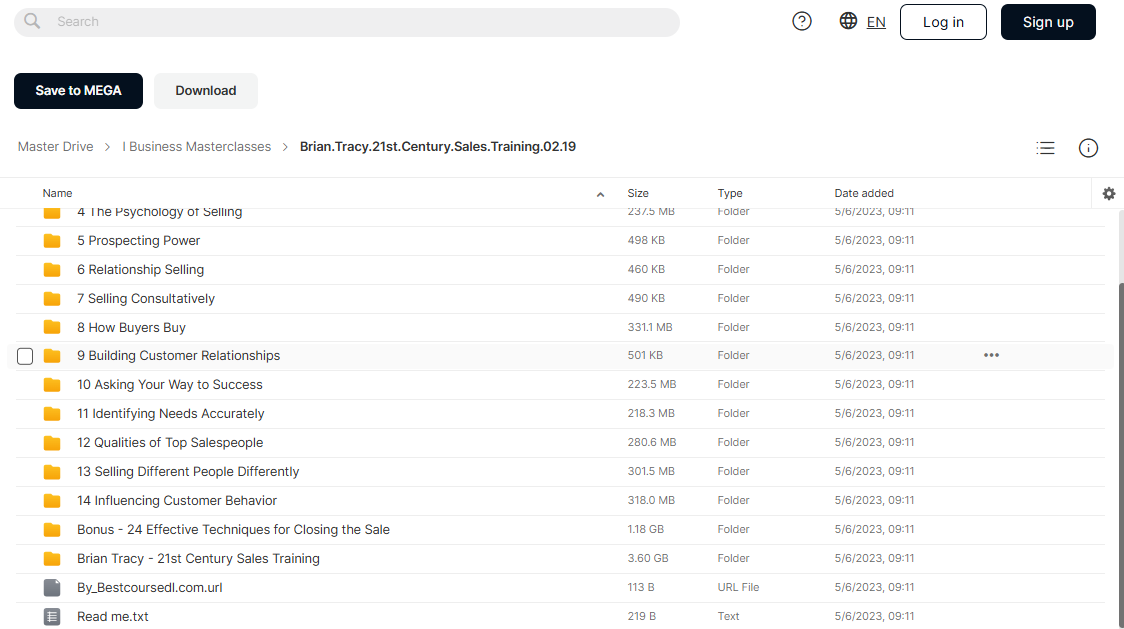The height and width of the screenshot is (629, 1124).
Task: Click the Download button
Action: [206, 90]
